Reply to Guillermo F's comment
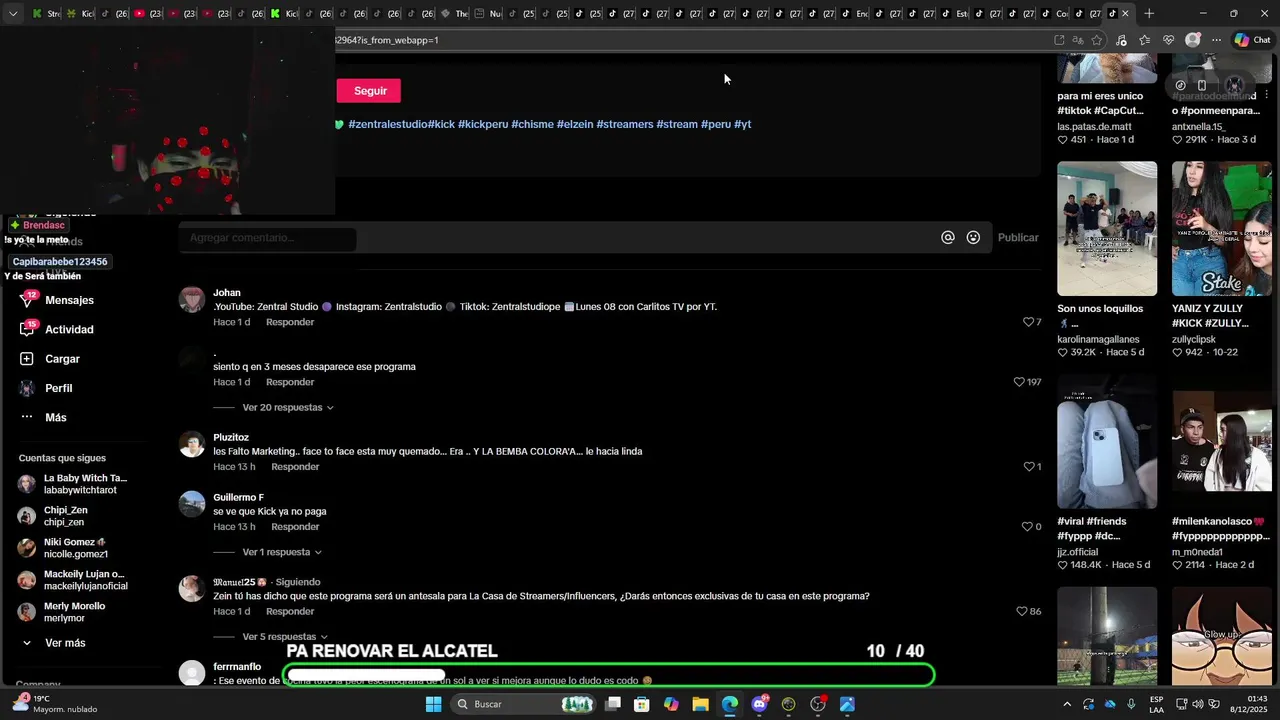 pos(295,527)
